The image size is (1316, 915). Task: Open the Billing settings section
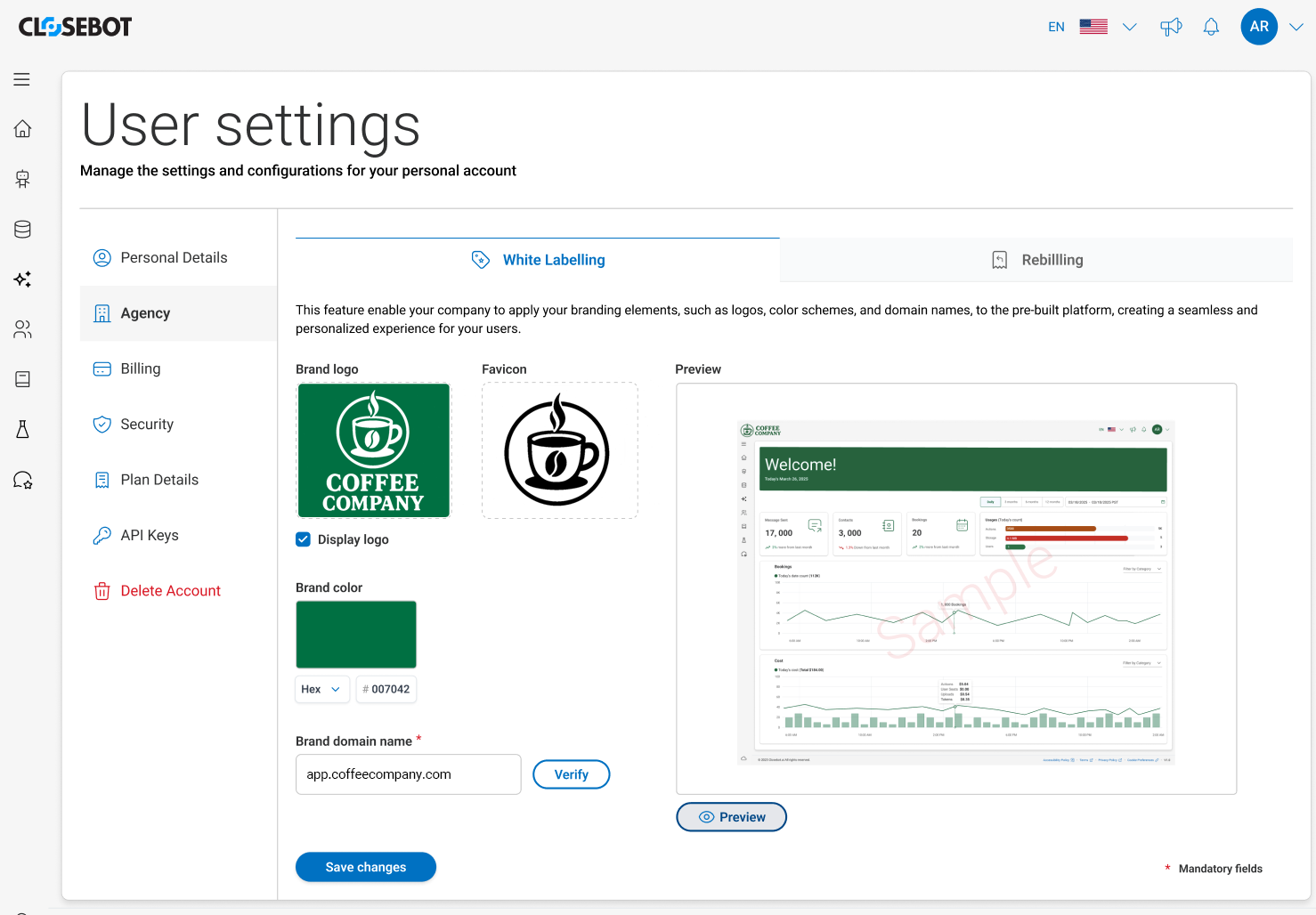(x=178, y=368)
